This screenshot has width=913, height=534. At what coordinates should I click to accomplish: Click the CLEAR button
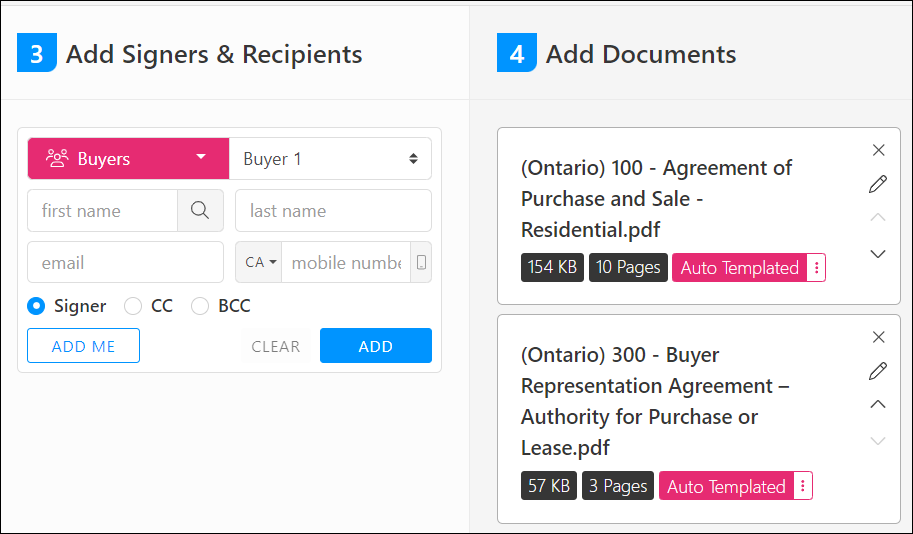[275, 346]
